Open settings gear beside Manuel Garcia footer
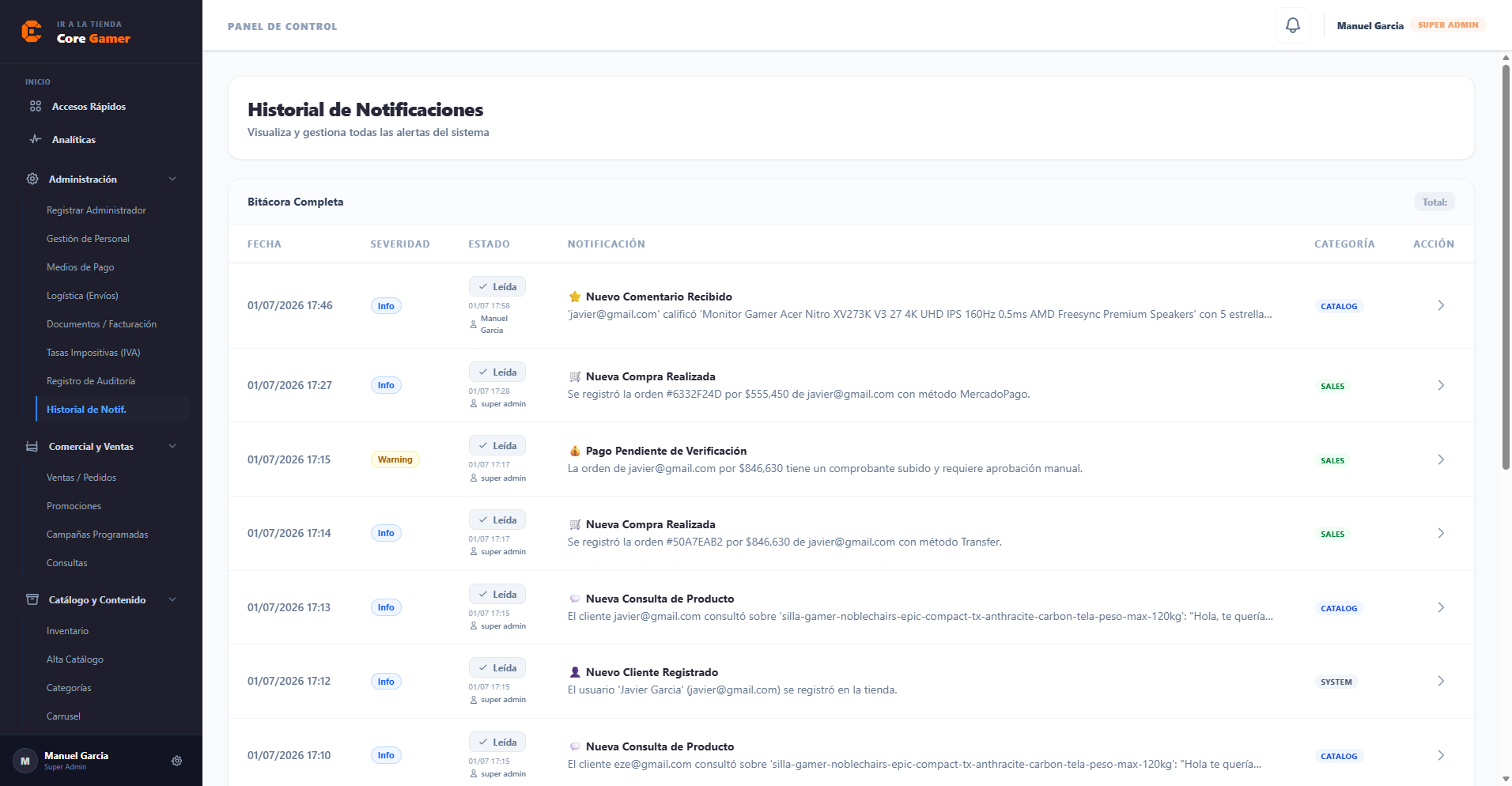The height and width of the screenshot is (786, 1512). pos(176,761)
